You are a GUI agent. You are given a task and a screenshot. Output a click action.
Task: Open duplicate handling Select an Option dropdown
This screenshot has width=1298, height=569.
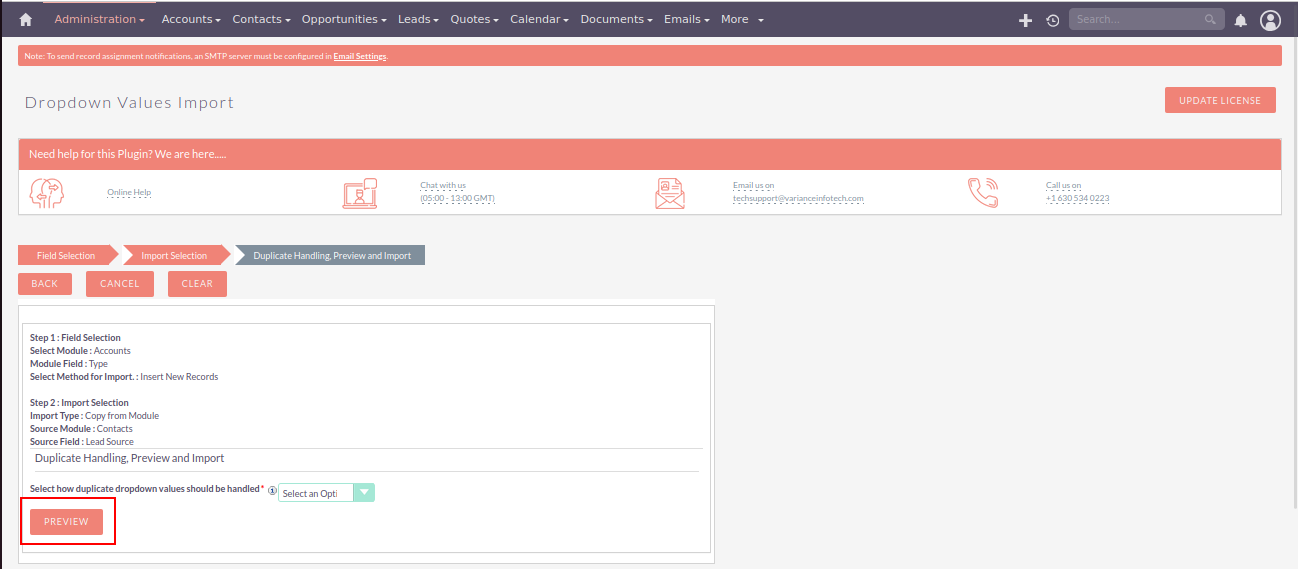(326, 492)
